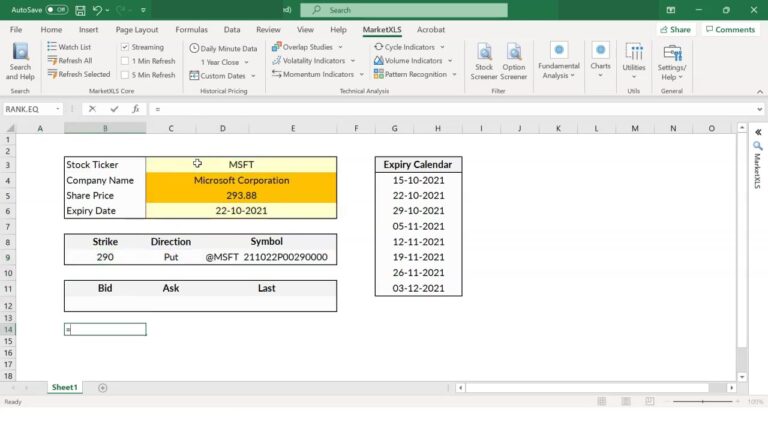Viewport: 768px width, 432px height.
Task: Select the MSFT ticker cell
Action: 241,165
